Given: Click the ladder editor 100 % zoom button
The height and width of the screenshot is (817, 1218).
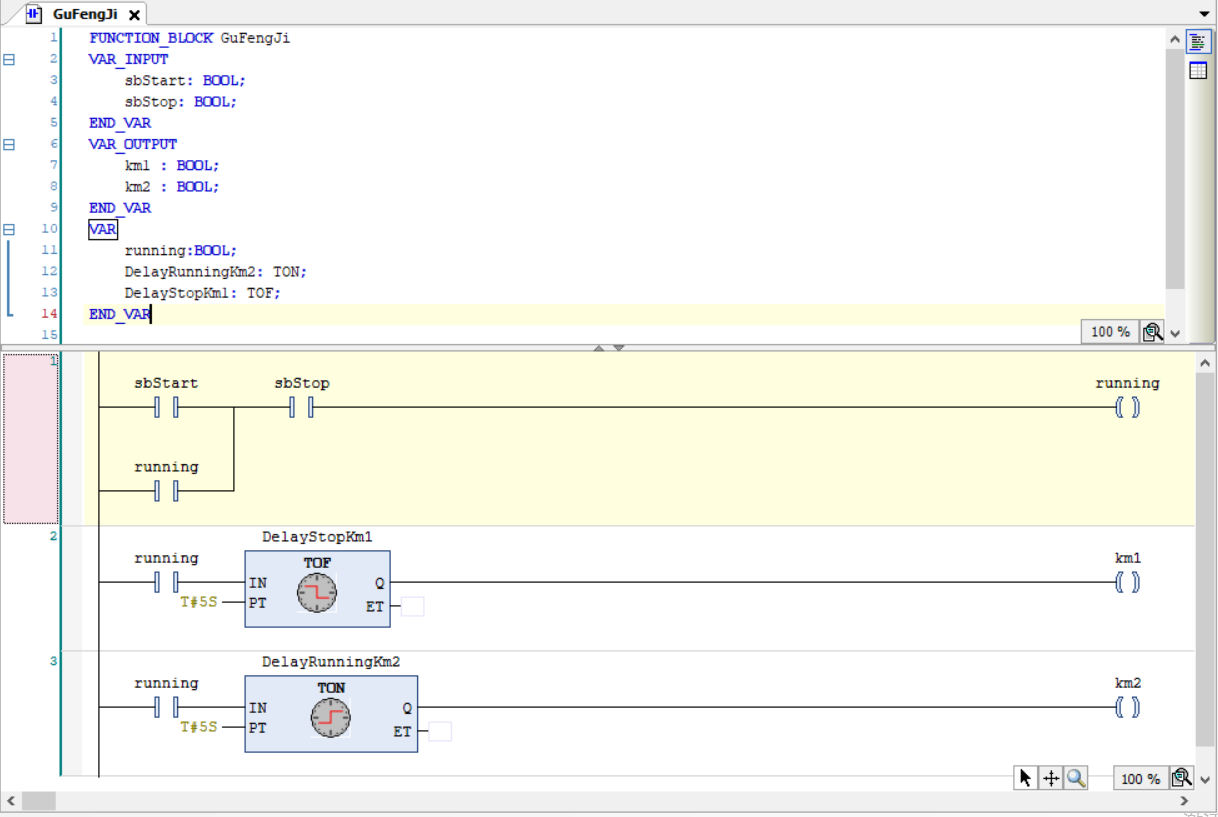Looking at the screenshot, I should (x=1141, y=778).
